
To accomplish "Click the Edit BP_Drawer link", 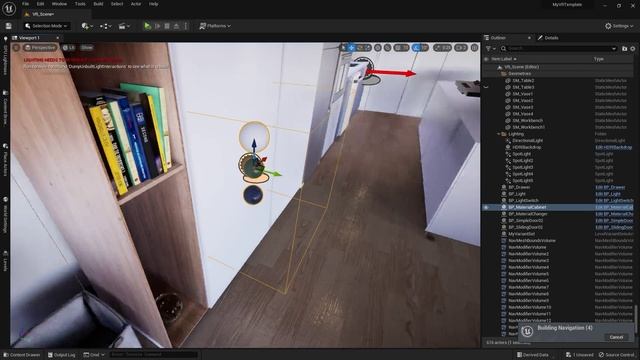I will [x=610, y=187].
